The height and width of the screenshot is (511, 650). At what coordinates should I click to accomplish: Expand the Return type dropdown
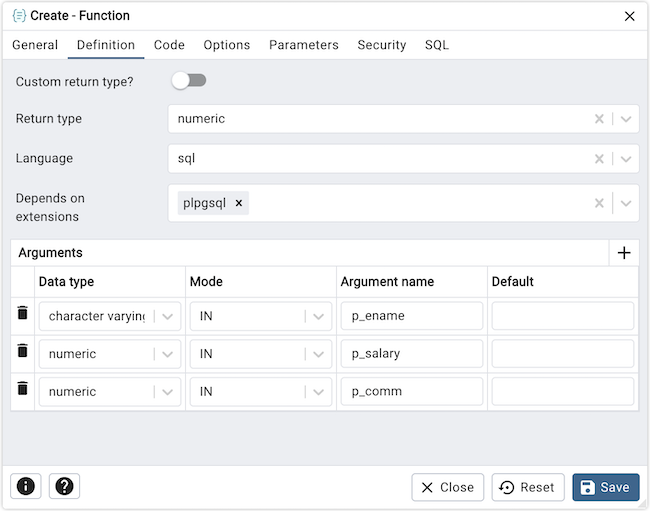point(625,119)
